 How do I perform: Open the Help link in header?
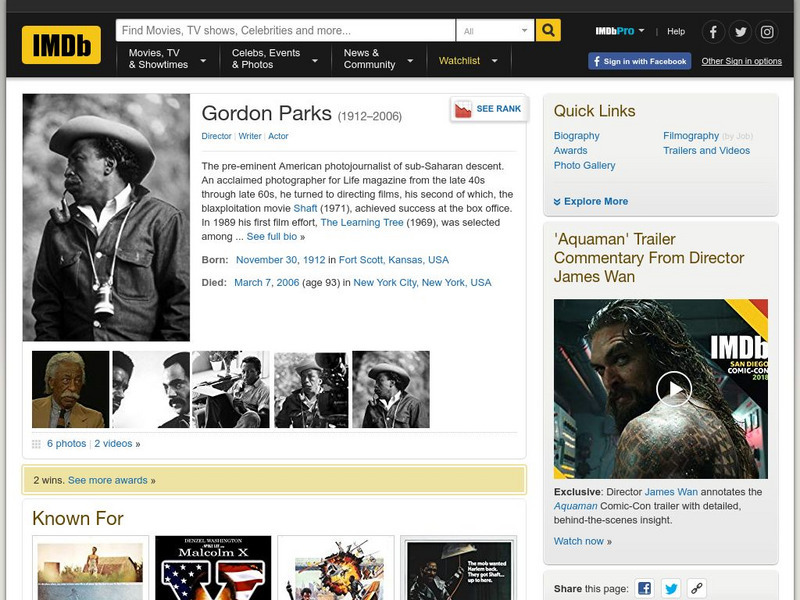pyautogui.click(x=676, y=31)
